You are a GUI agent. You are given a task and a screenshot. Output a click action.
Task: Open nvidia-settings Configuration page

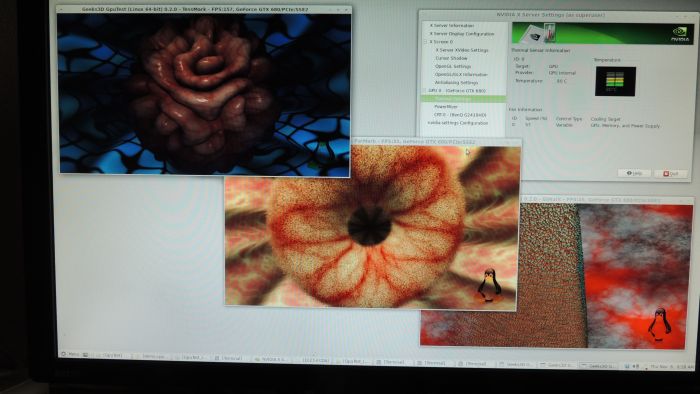pos(458,123)
